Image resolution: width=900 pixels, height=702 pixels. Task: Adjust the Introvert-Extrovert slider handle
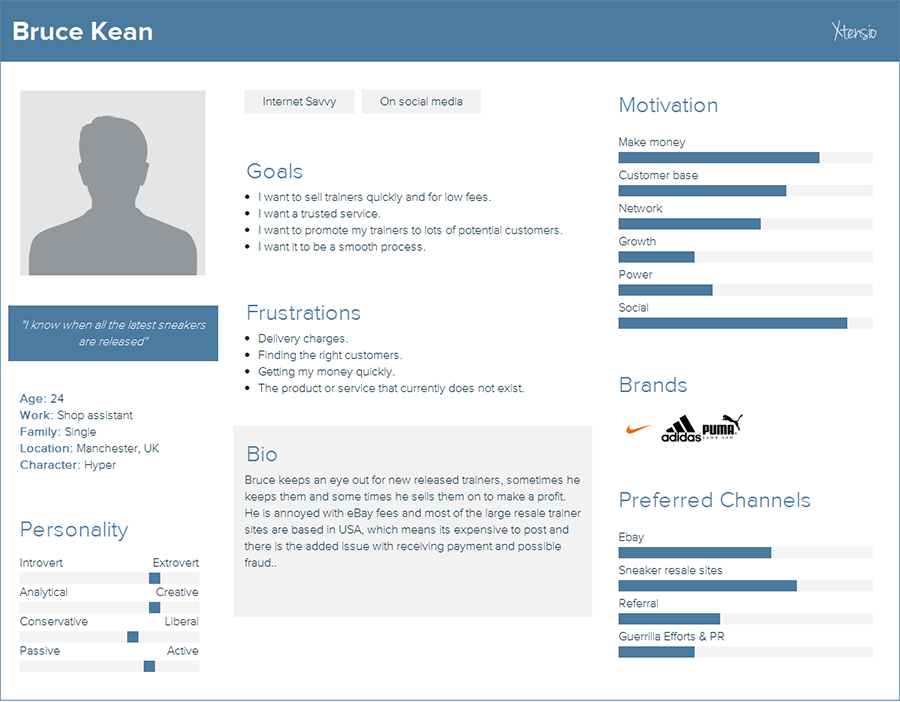[x=154, y=578]
